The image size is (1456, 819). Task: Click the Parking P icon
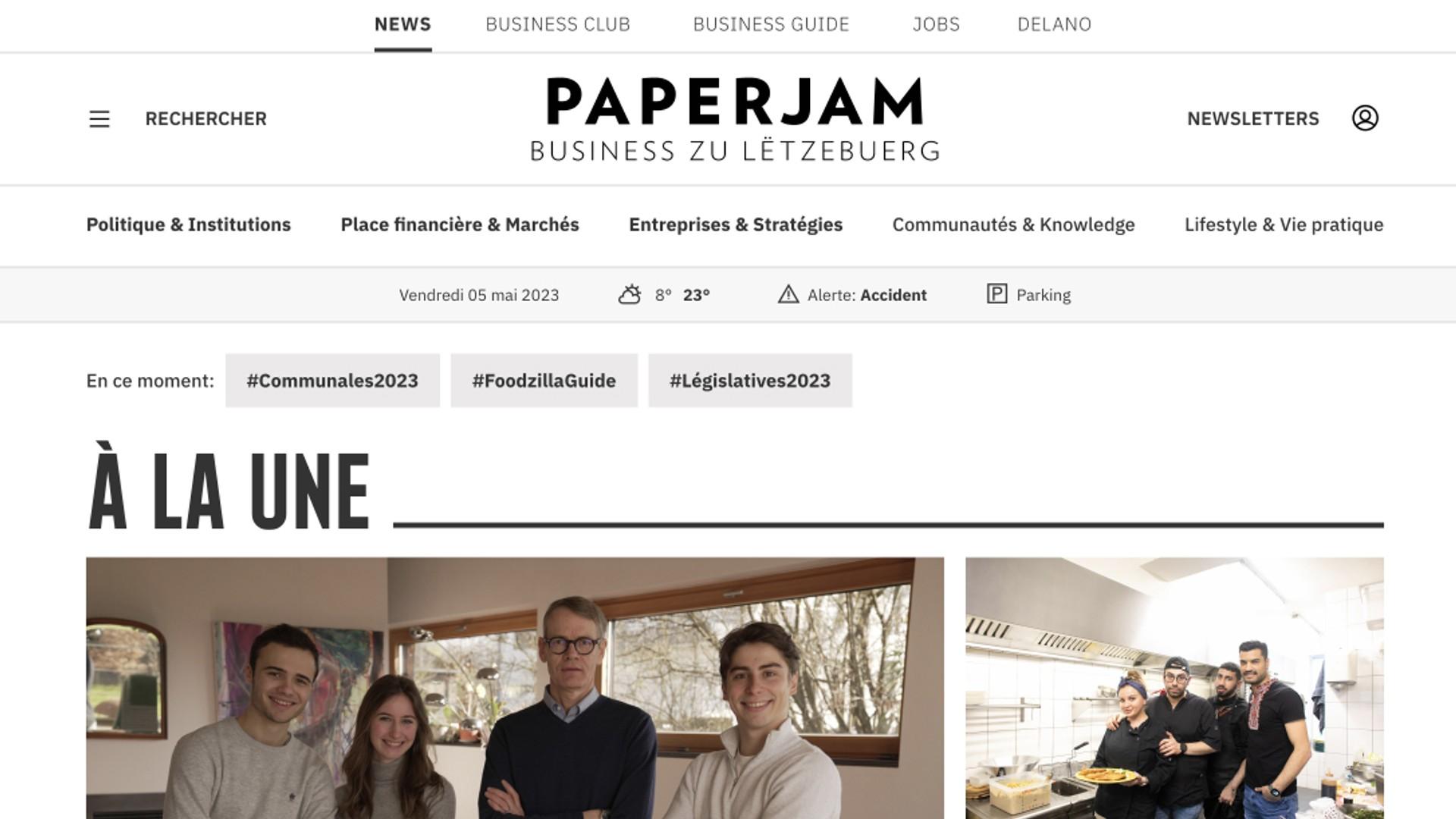(x=996, y=293)
